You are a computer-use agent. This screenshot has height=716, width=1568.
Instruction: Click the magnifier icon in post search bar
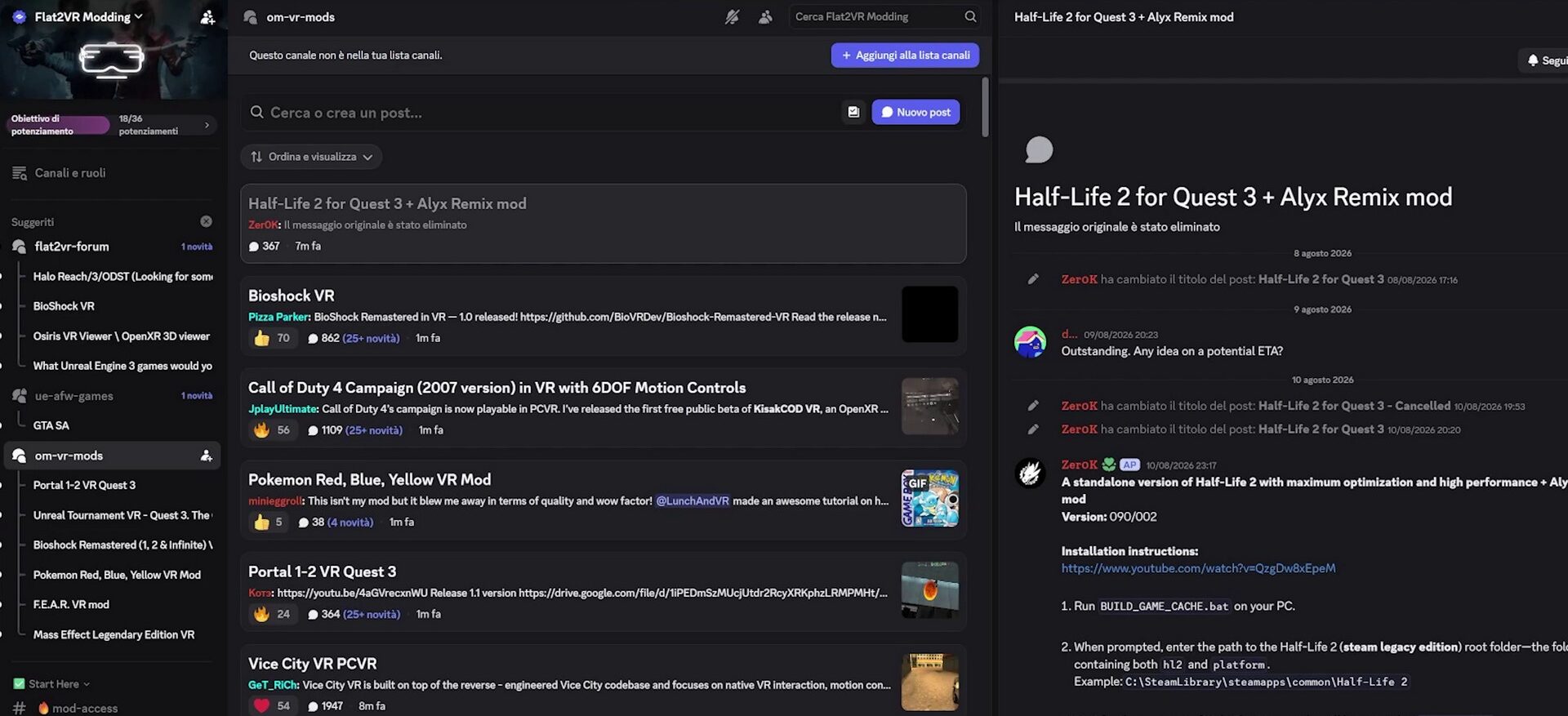coord(256,113)
